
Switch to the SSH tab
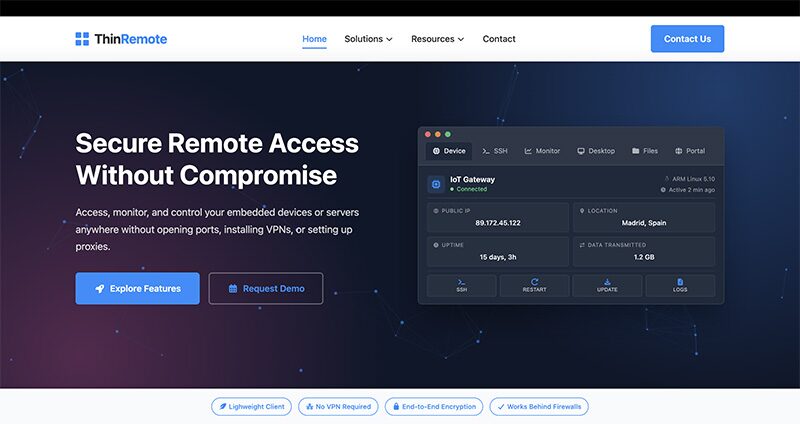[495, 151]
